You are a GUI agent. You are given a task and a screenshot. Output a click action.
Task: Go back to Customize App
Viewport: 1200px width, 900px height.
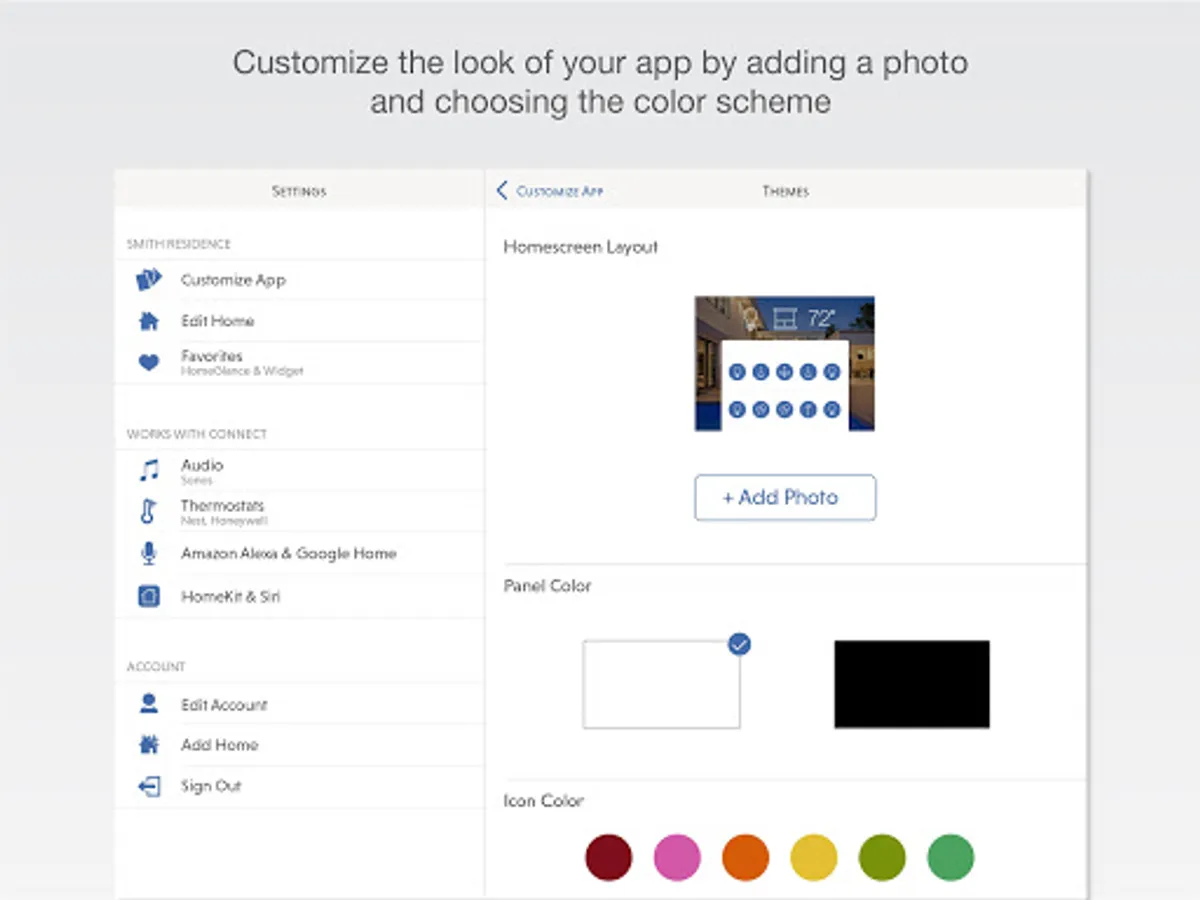pyautogui.click(x=551, y=191)
